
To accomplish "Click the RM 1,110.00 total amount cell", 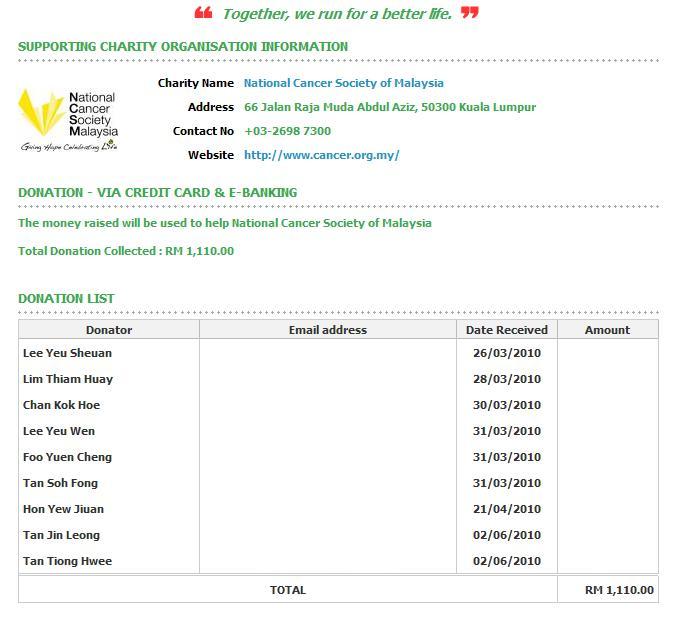I will click(607, 590).
